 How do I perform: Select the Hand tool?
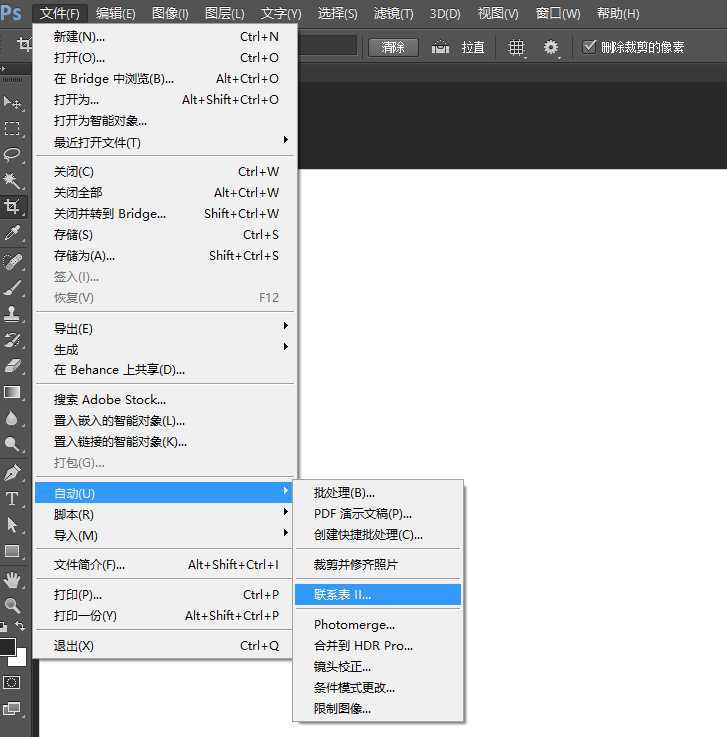click(13, 579)
